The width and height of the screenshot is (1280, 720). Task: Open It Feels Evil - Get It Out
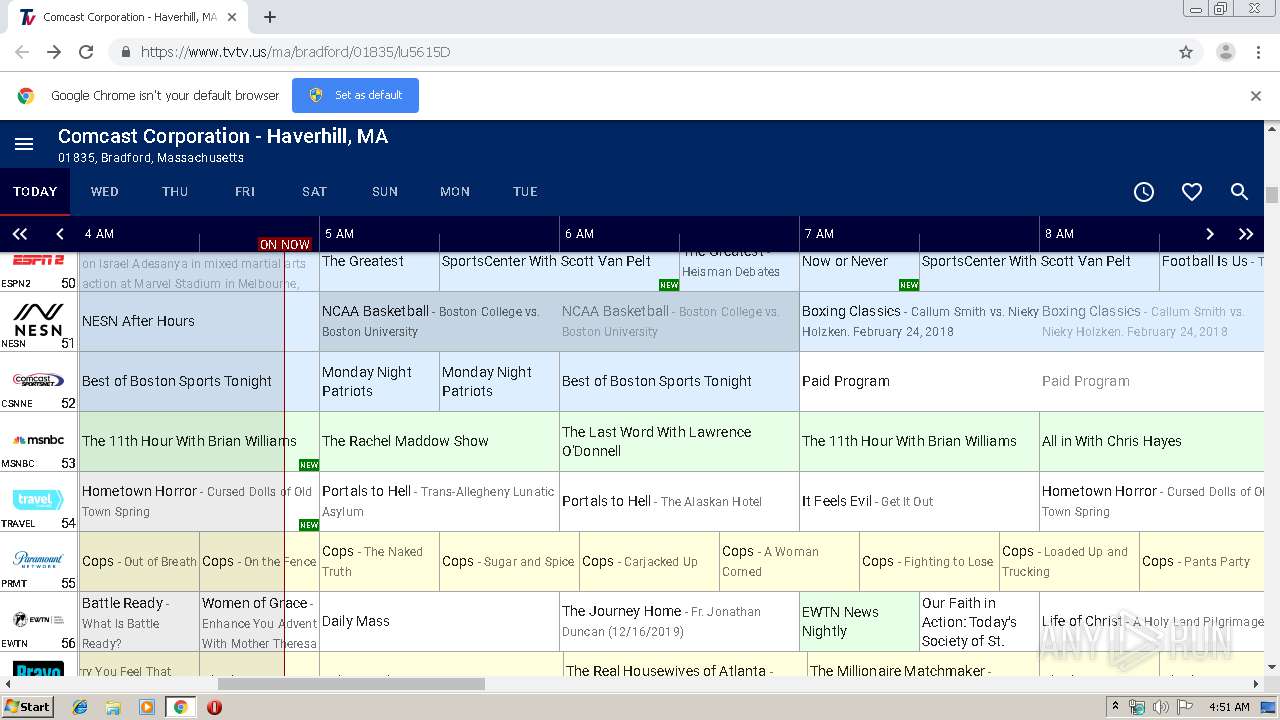tap(919, 501)
